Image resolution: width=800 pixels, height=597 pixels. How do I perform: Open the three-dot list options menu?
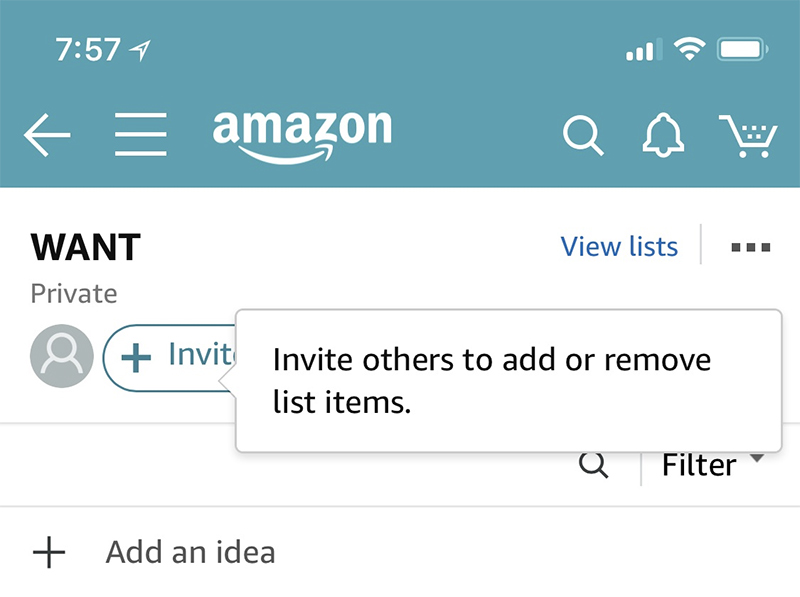click(751, 247)
